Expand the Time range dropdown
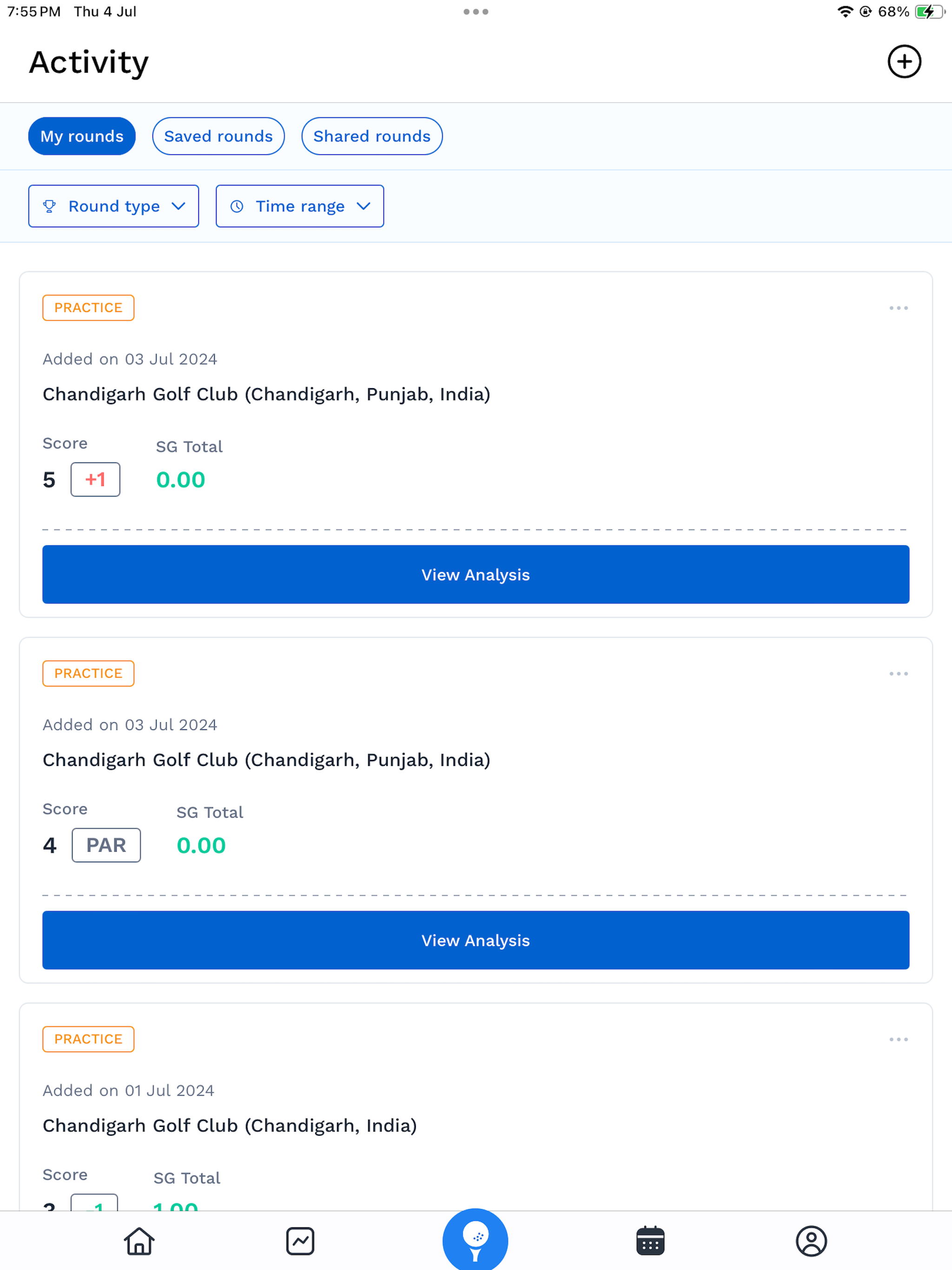Screen dimensions: 952x1270 300,206
